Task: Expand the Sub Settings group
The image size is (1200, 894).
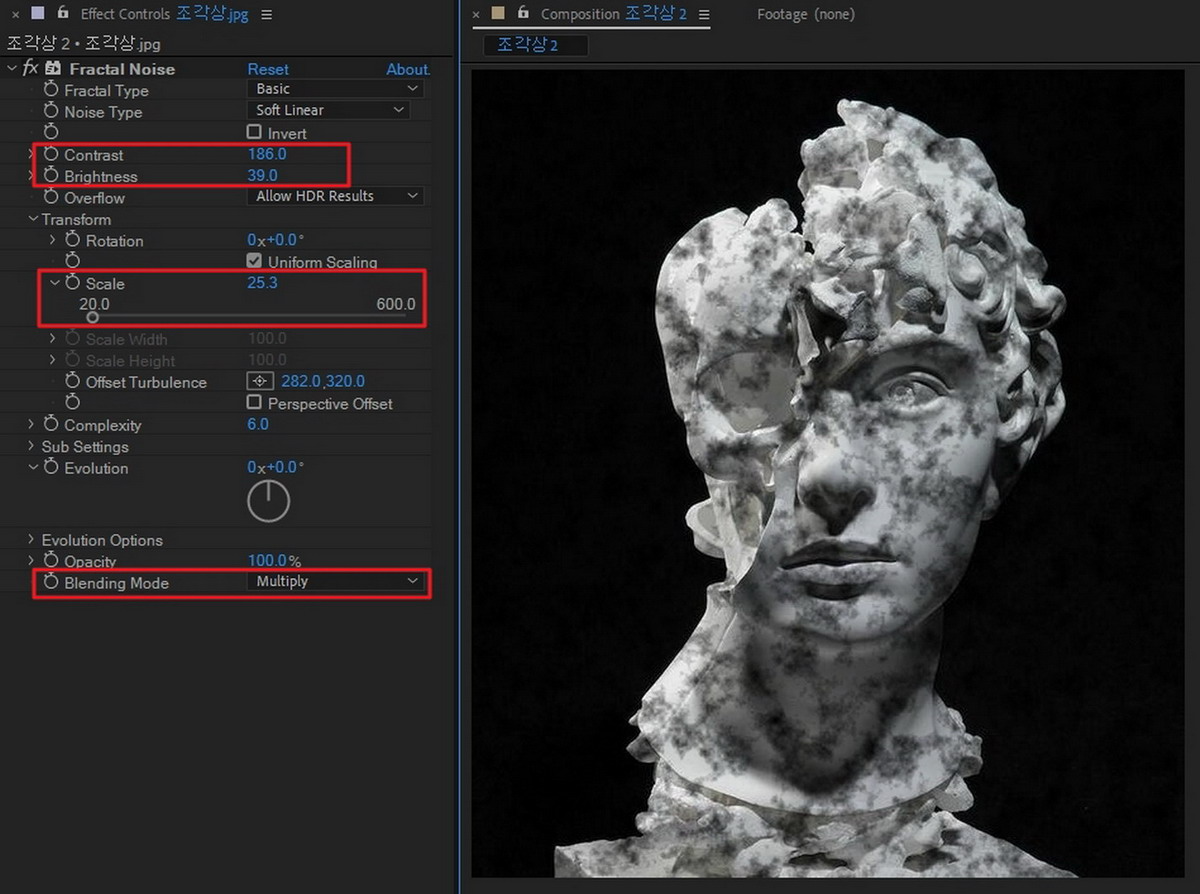Action: point(32,447)
